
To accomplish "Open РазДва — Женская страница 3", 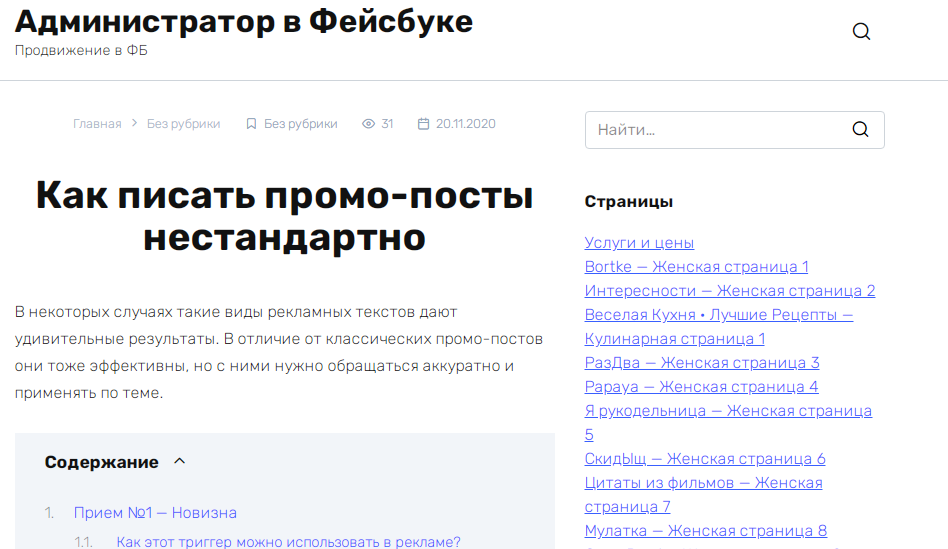I will (x=702, y=363).
